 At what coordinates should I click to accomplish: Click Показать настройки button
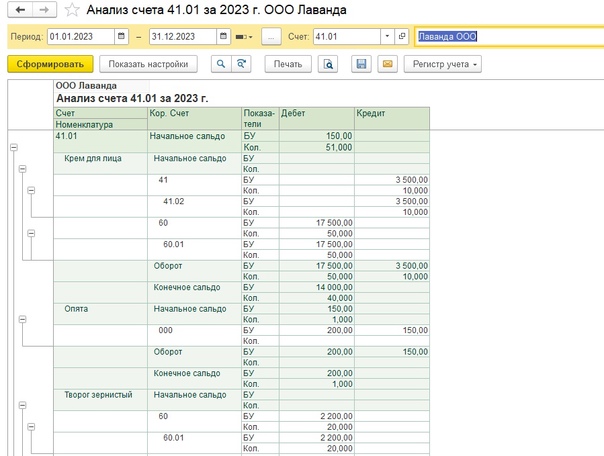[148, 64]
